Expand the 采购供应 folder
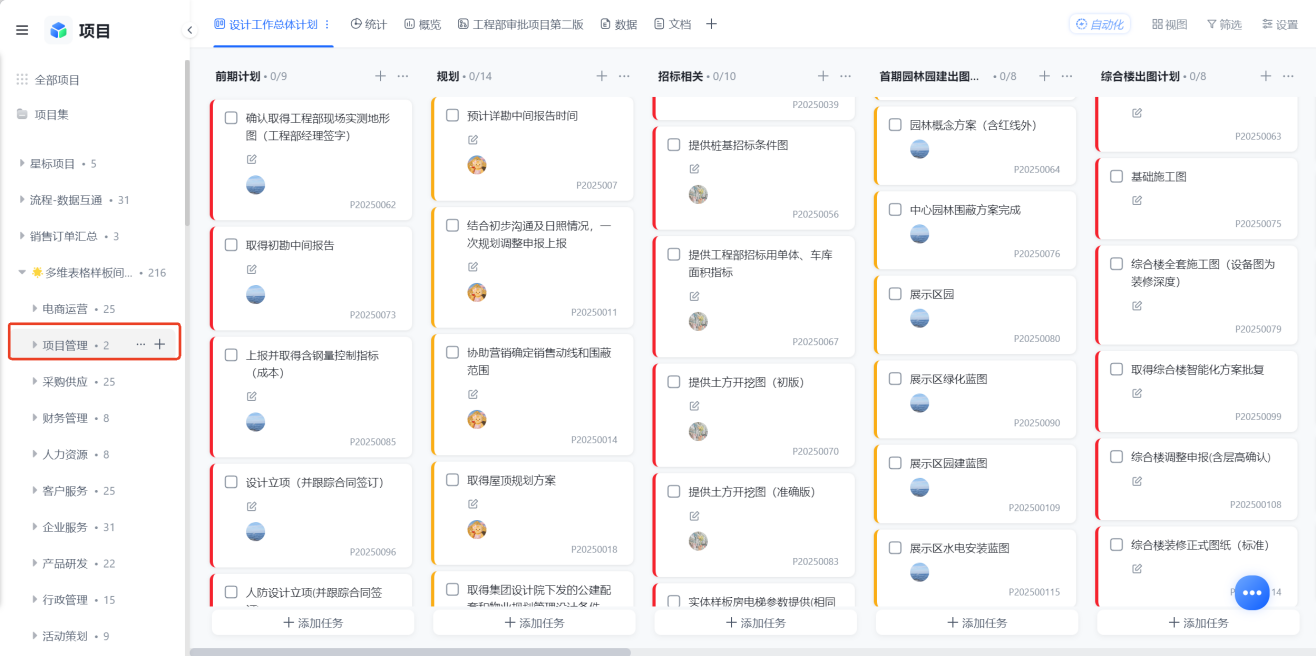This screenshot has height=656, width=1316. click(35, 381)
